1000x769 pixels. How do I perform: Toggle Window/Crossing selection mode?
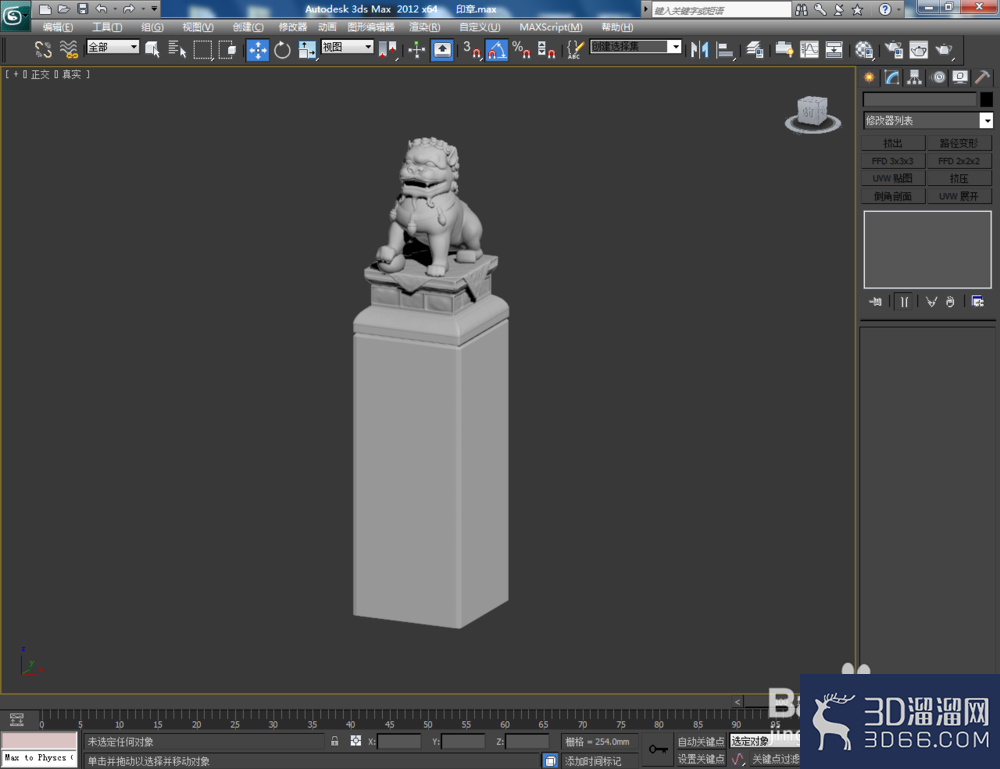[227, 49]
